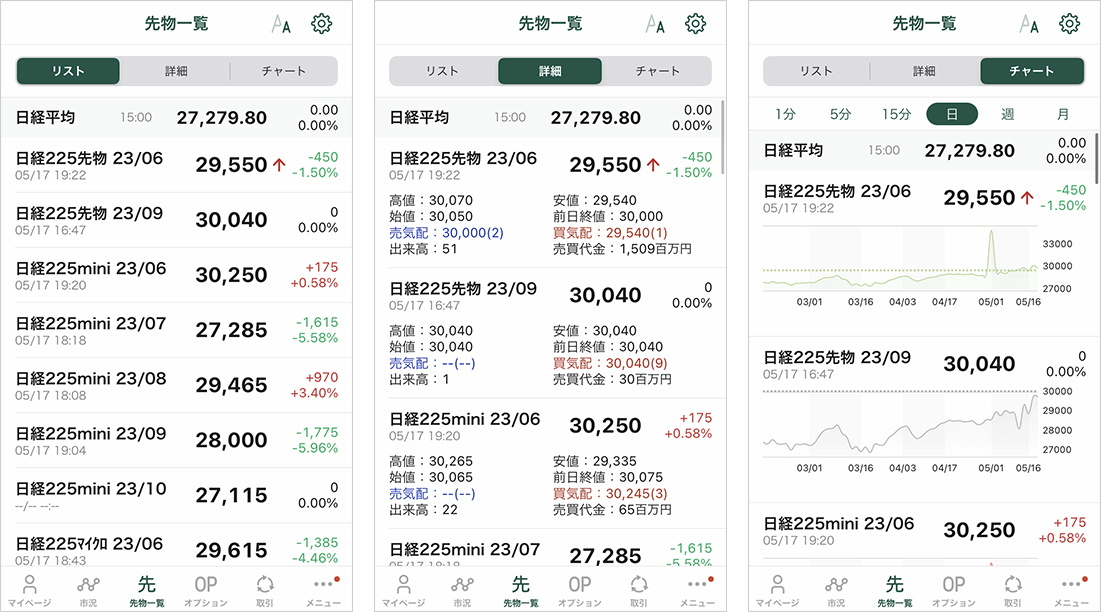Tap font size icon in right screen
This screenshot has height=612, width=1101.
(x=1029, y=25)
